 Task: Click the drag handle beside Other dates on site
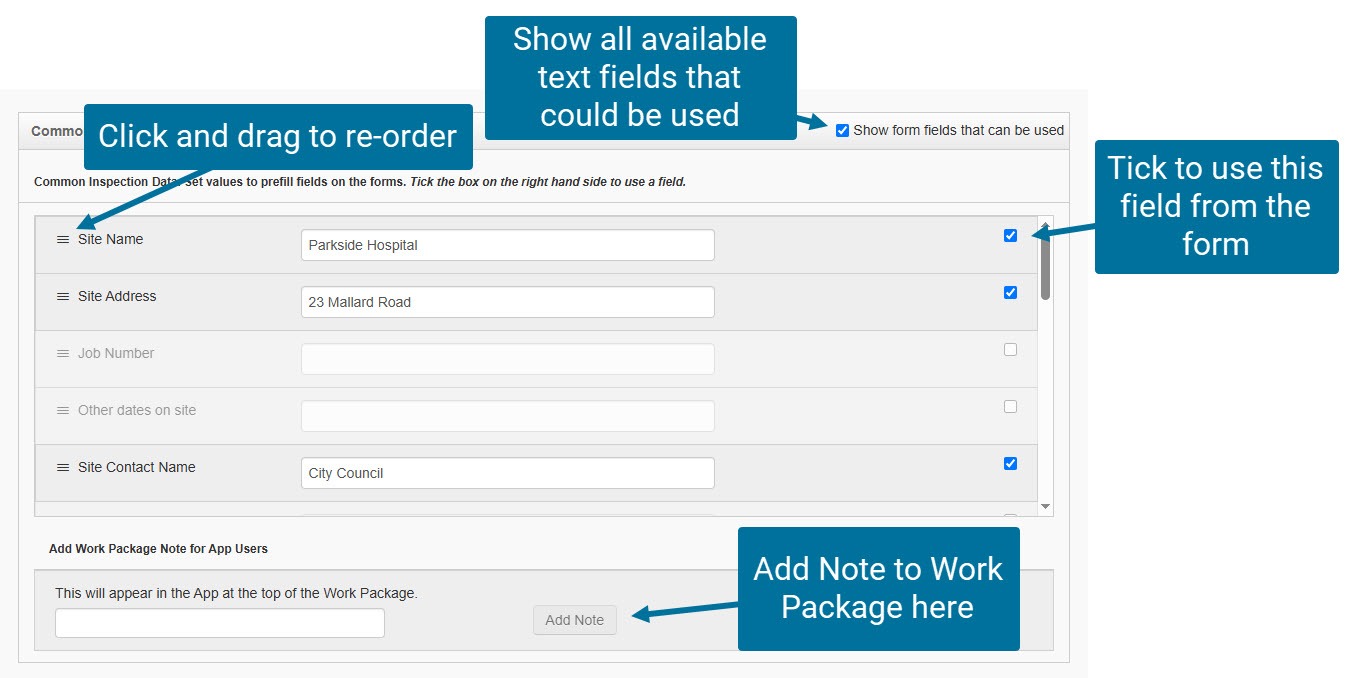point(63,411)
